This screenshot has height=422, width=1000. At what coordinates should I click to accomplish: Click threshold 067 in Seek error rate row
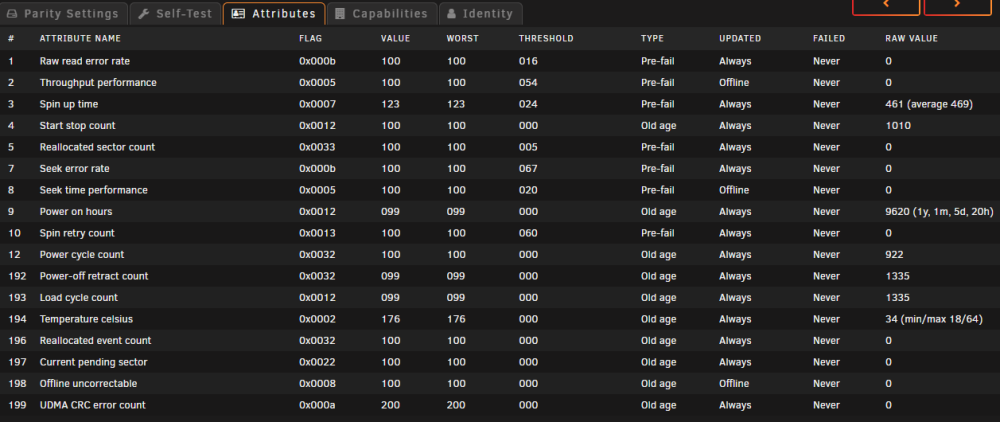click(528, 168)
